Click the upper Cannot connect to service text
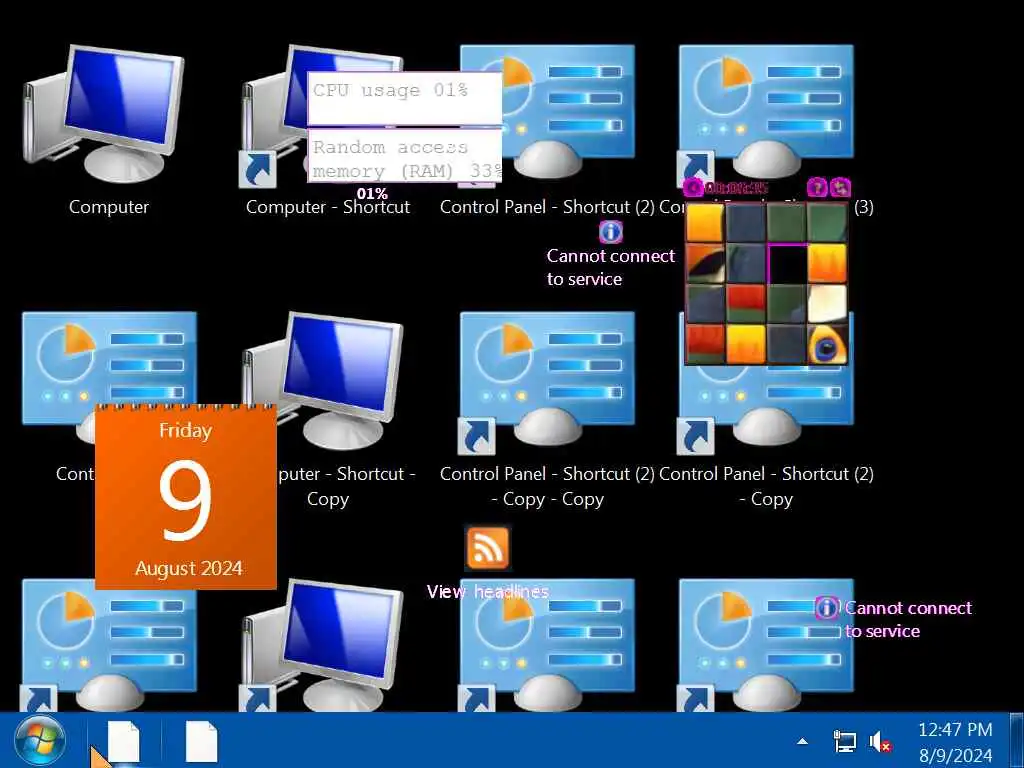The width and height of the screenshot is (1024, 768). (611, 267)
